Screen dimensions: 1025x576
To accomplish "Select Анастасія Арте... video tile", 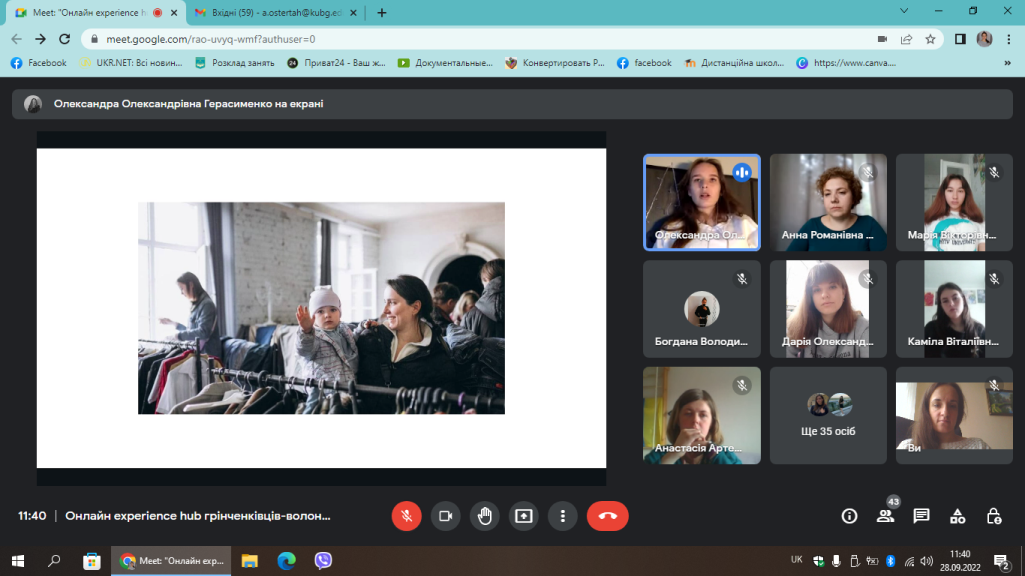I will click(x=701, y=416).
